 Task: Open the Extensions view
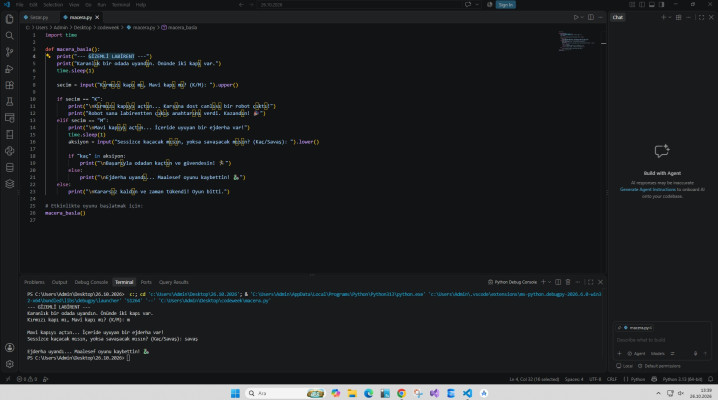(x=10, y=85)
